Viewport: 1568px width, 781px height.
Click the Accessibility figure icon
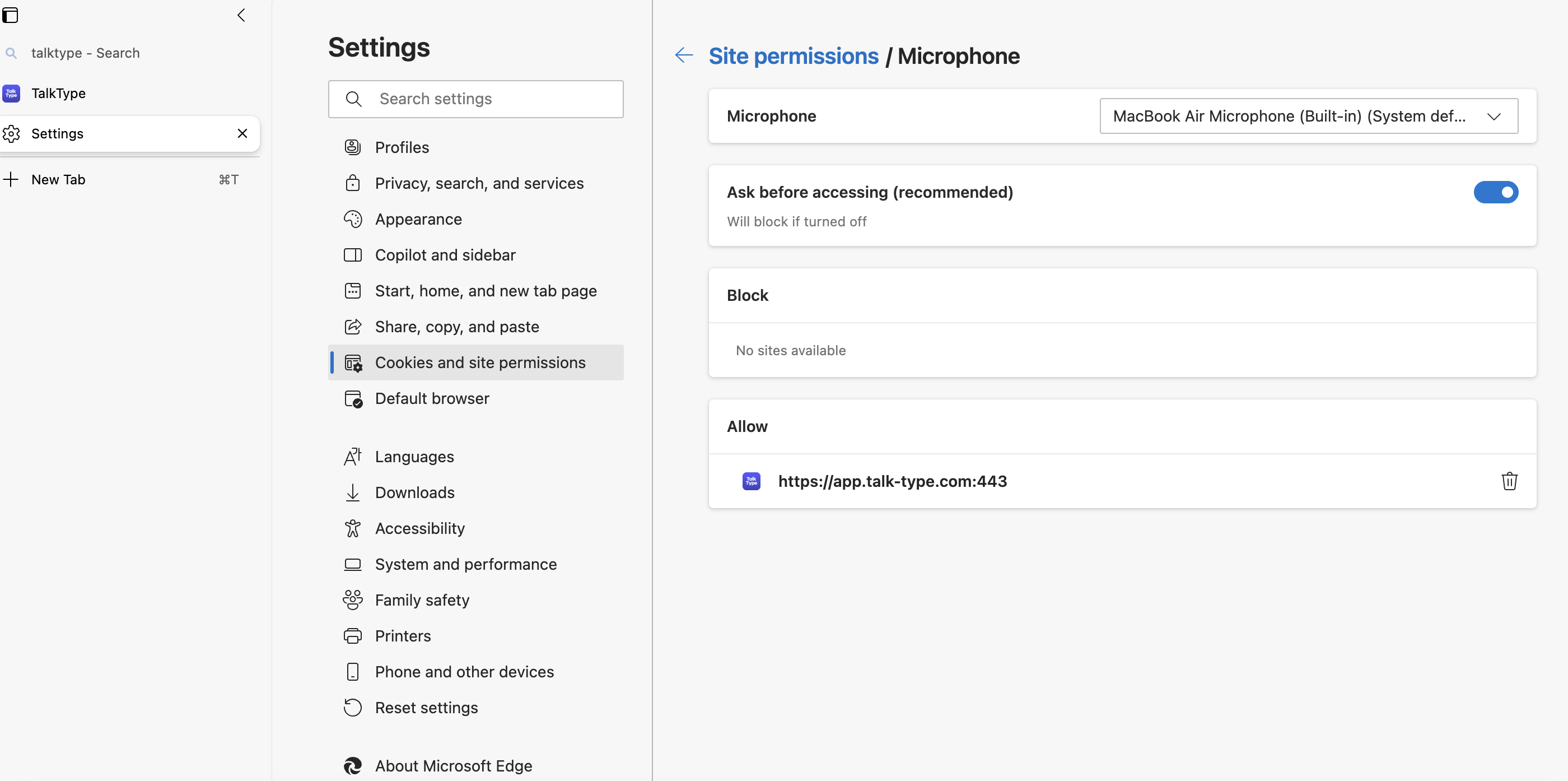coord(353,528)
